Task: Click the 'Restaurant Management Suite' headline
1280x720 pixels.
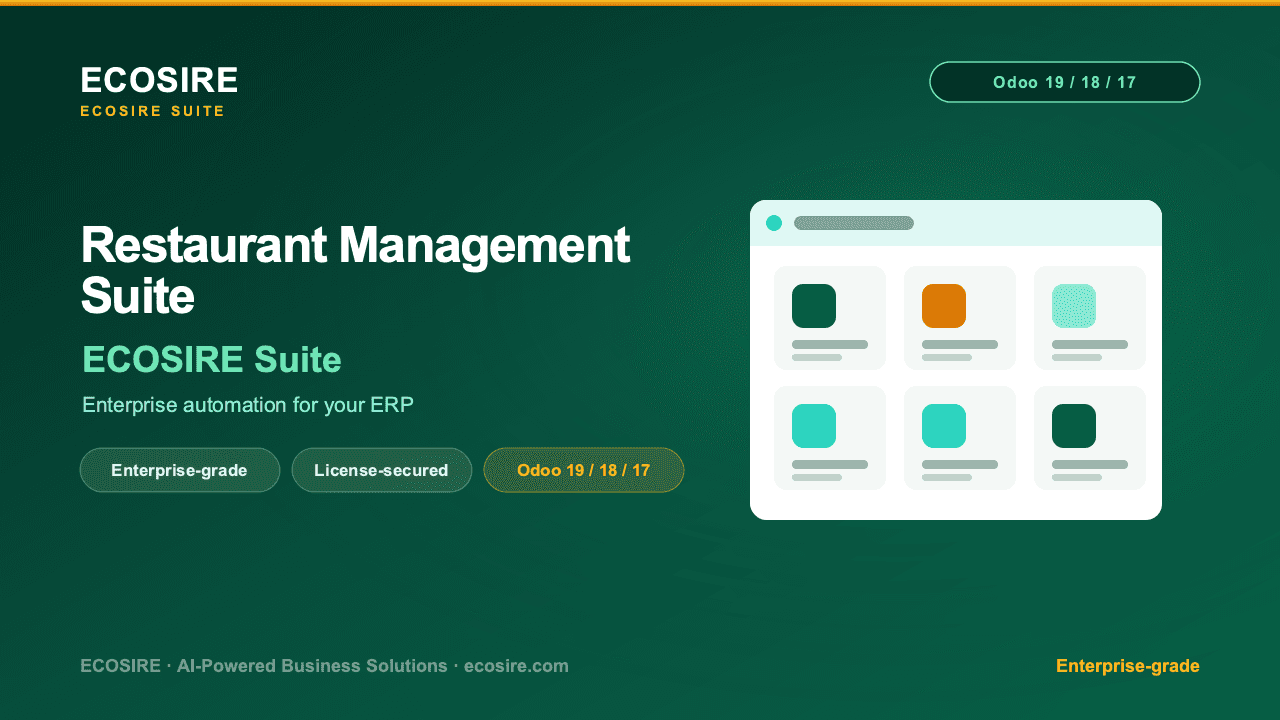Action: tap(355, 270)
